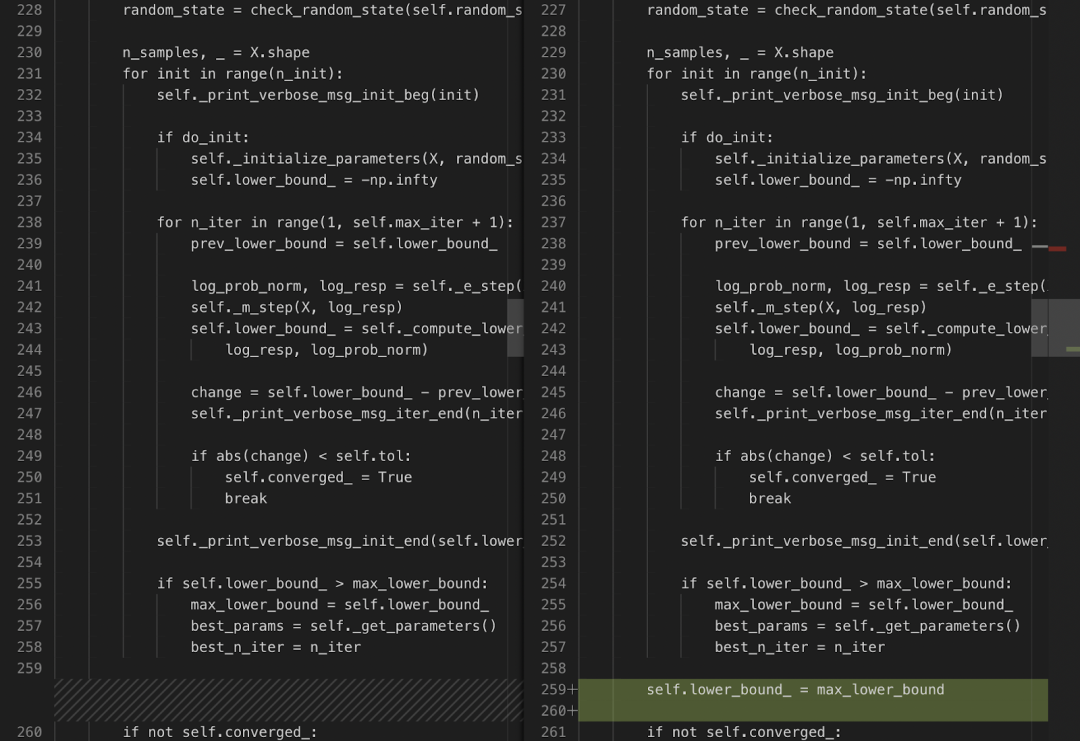Screen dimensions: 1080x741
Task: Click line 238 for n_iter in range(1, self.max_iter + 1):
Action: click(335, 222)
